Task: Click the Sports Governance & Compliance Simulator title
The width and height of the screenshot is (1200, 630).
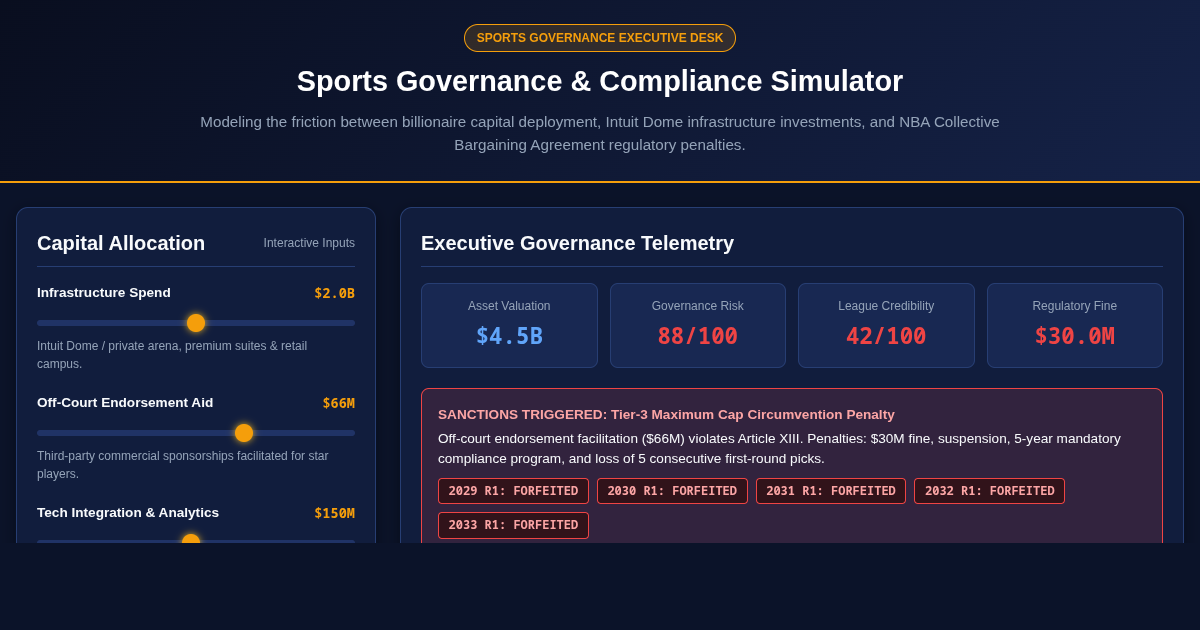Action: [600, 81]
